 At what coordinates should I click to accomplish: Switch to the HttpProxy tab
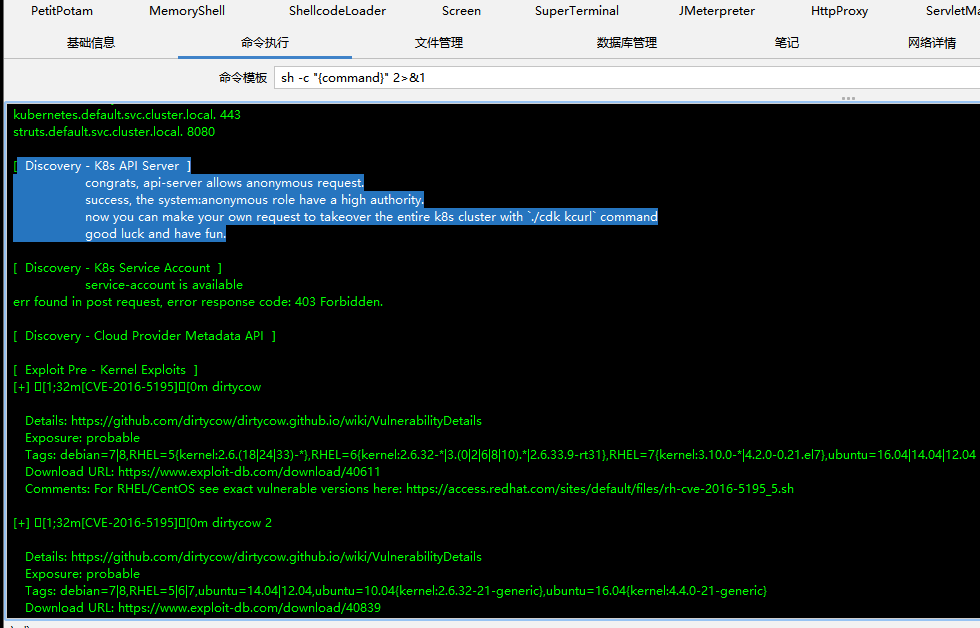pyautogui.click(x=839, y=11)
